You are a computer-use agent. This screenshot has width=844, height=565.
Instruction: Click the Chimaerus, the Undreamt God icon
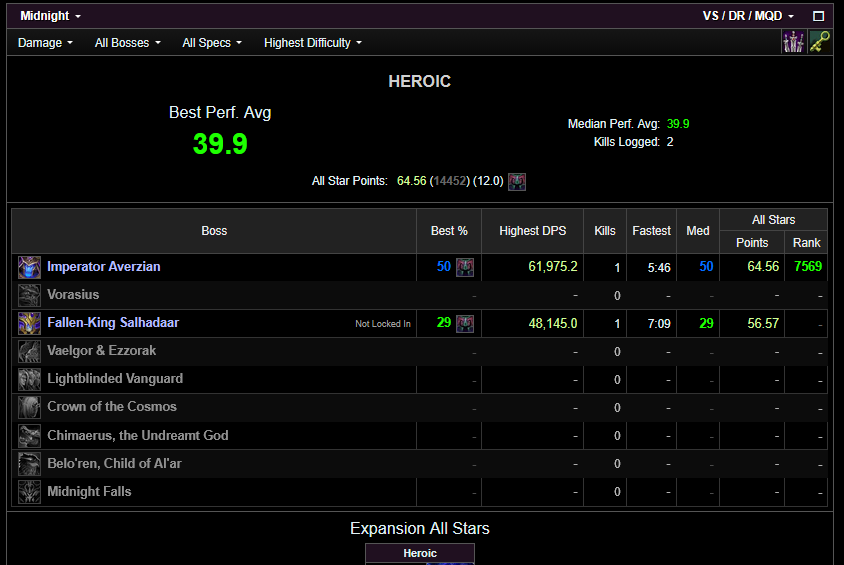pyautogui.click(x=29, y=435)
